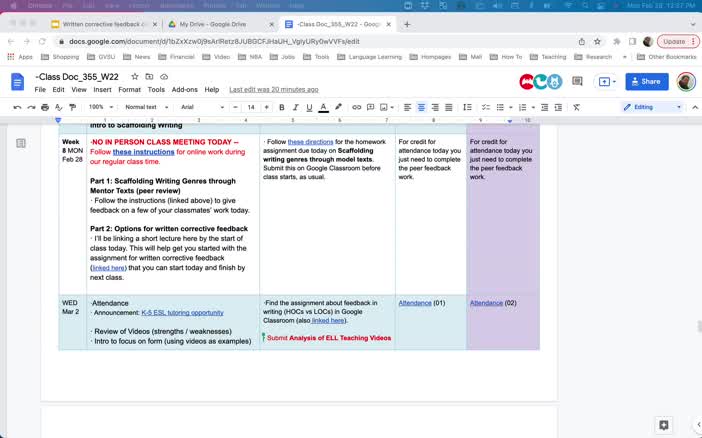The width and height of the screenshot is (702, 438).
Task: Open the zoom 100% dropdown
Action: 101,107
